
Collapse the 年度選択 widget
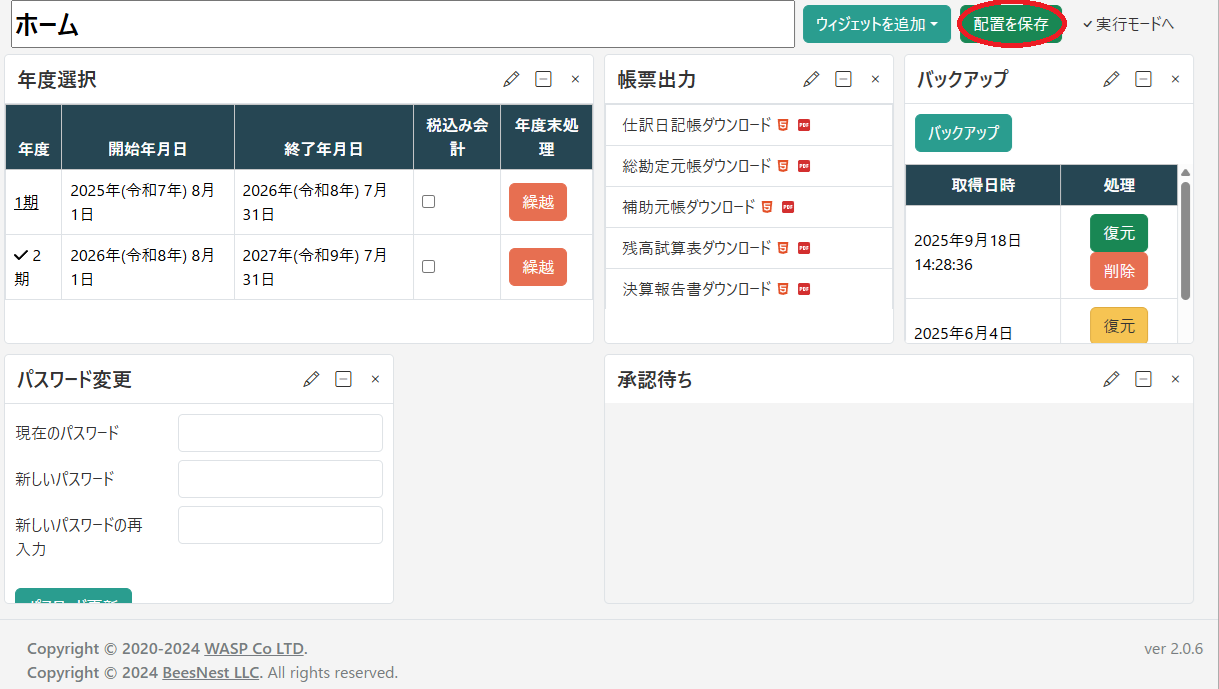point(543,79)
